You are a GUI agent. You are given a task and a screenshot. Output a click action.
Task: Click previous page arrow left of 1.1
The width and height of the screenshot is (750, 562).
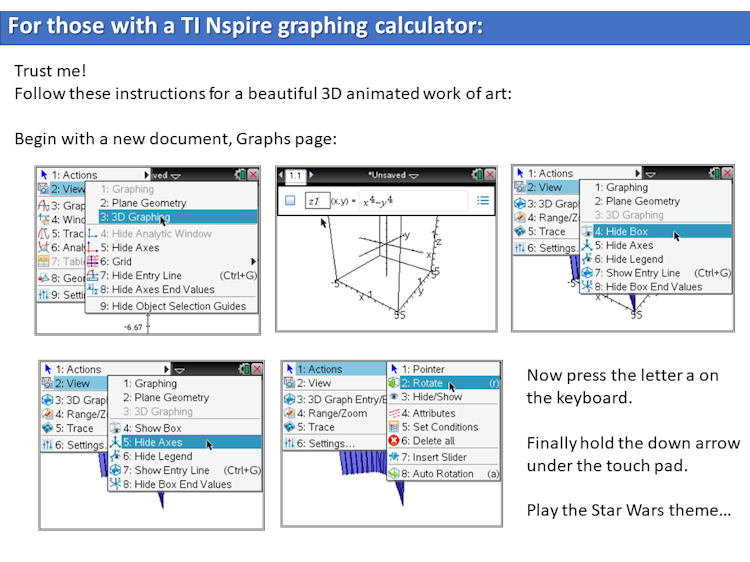point(282,175)
